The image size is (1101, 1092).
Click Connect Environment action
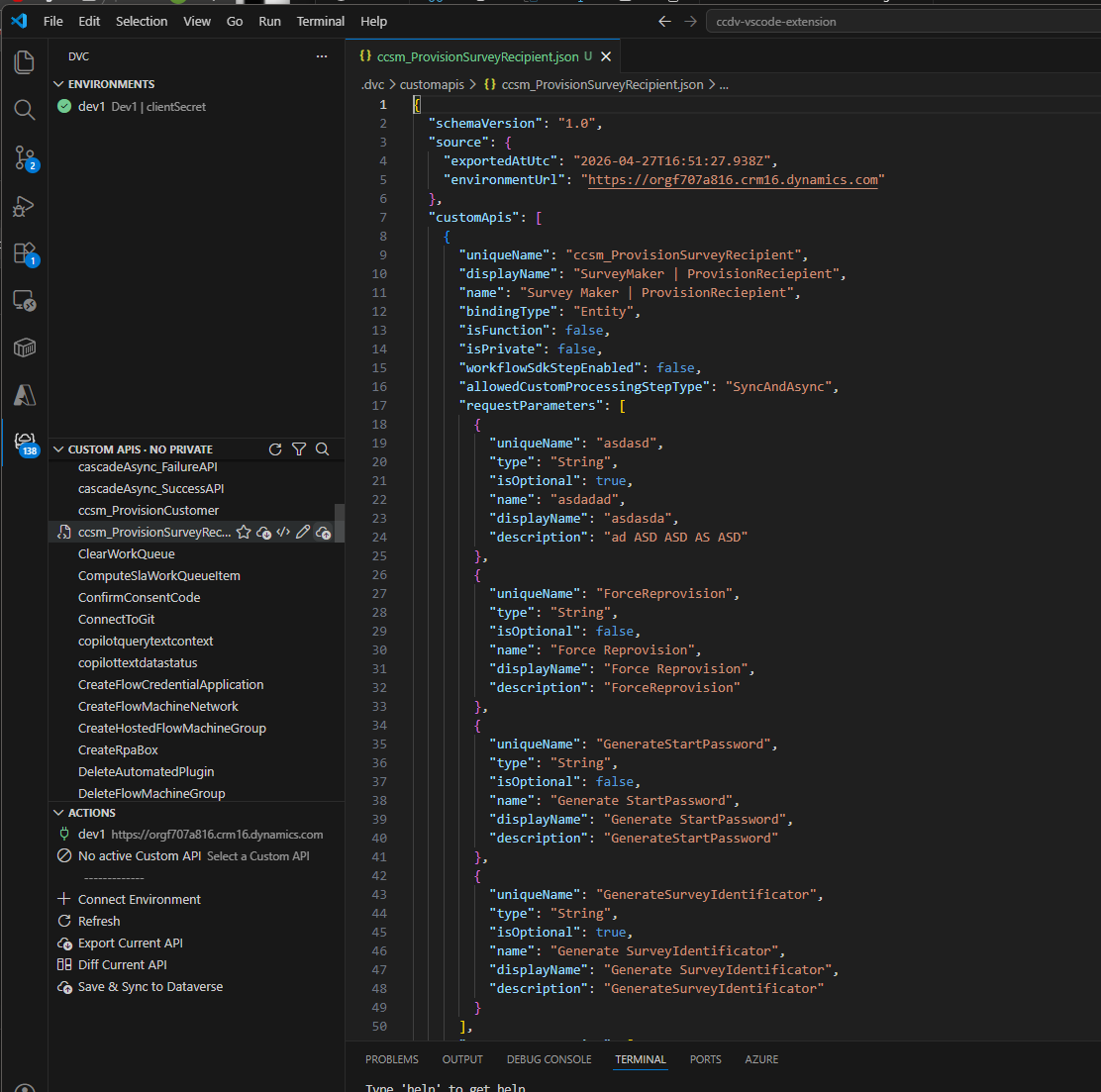[139, 900]
